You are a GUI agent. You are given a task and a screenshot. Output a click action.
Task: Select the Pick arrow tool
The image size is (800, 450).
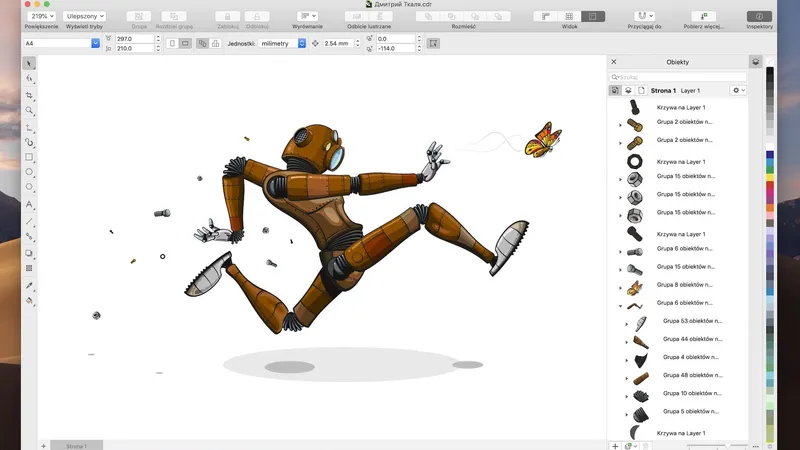click(29, 63)
